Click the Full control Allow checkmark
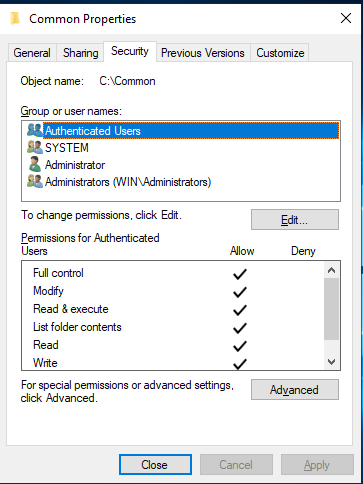 pyautogui.click(x=240, y=274)
